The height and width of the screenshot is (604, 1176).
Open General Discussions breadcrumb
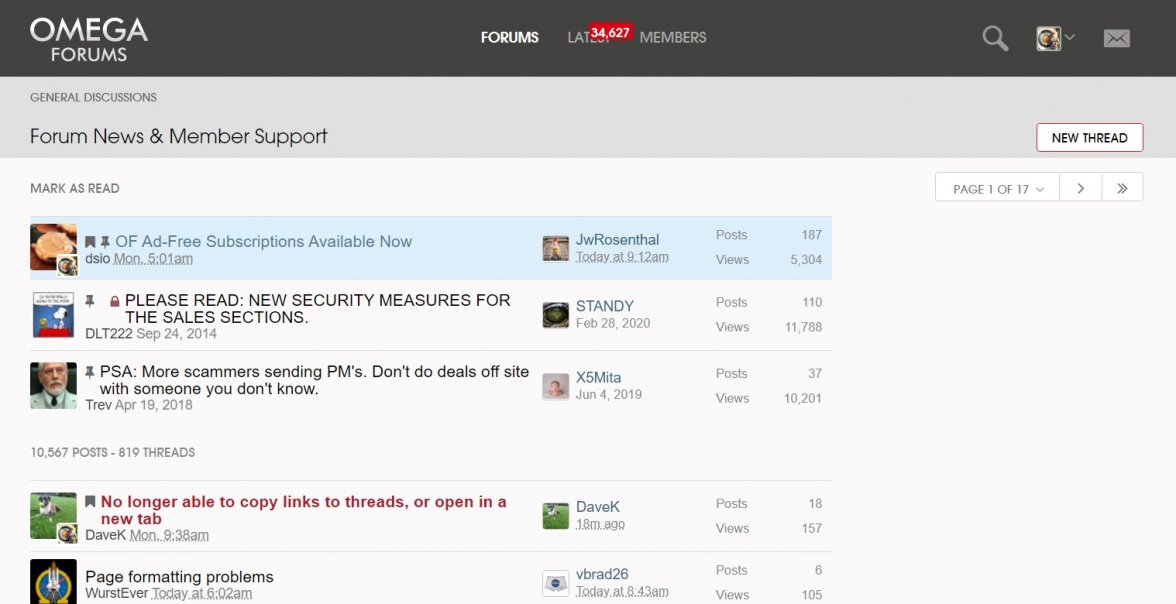tap(93, 97)
